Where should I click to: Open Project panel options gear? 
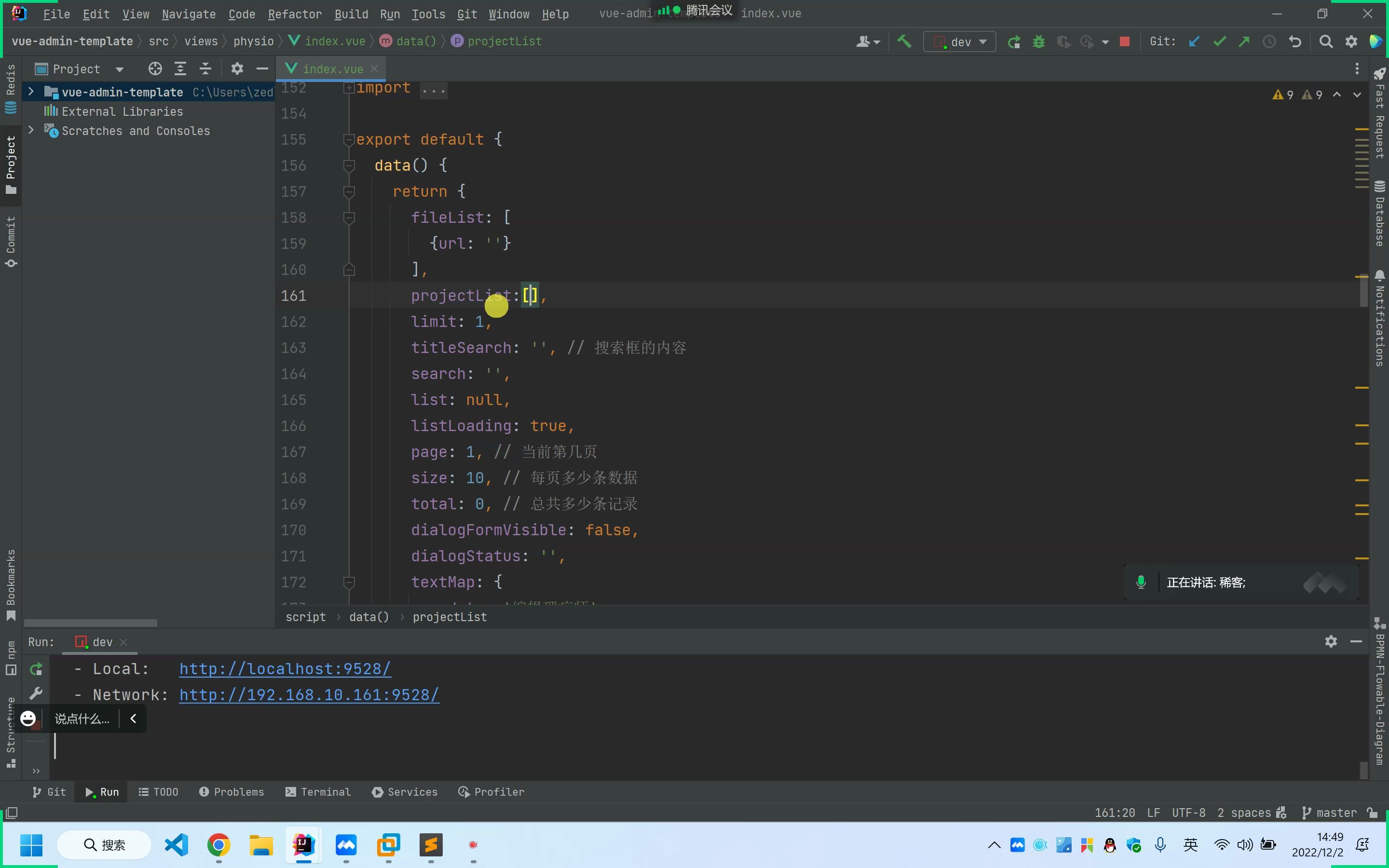pos(236,69)
